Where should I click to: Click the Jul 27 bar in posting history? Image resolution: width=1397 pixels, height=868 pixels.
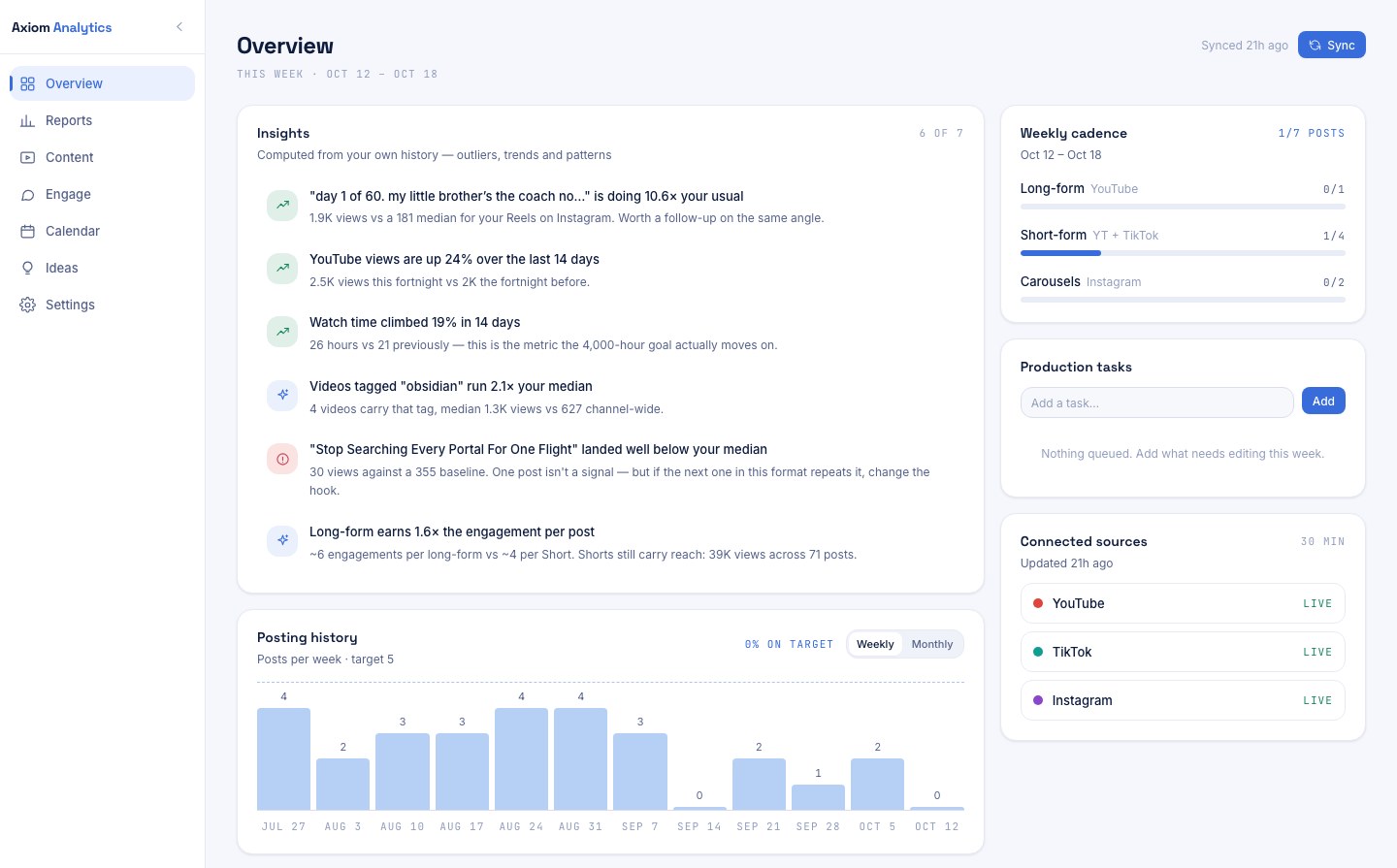(x=283, y=758)
